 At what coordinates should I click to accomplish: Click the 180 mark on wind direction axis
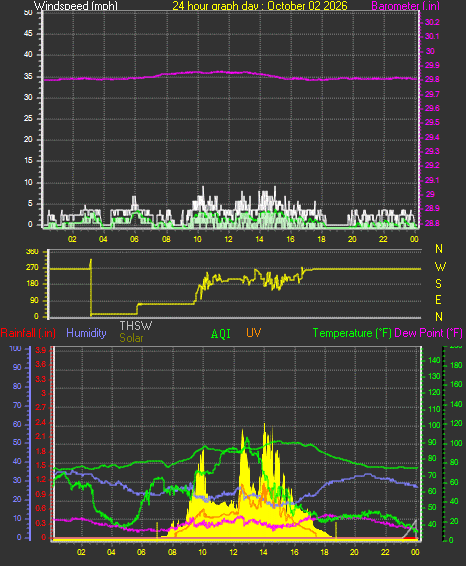(x=32, y=284)
